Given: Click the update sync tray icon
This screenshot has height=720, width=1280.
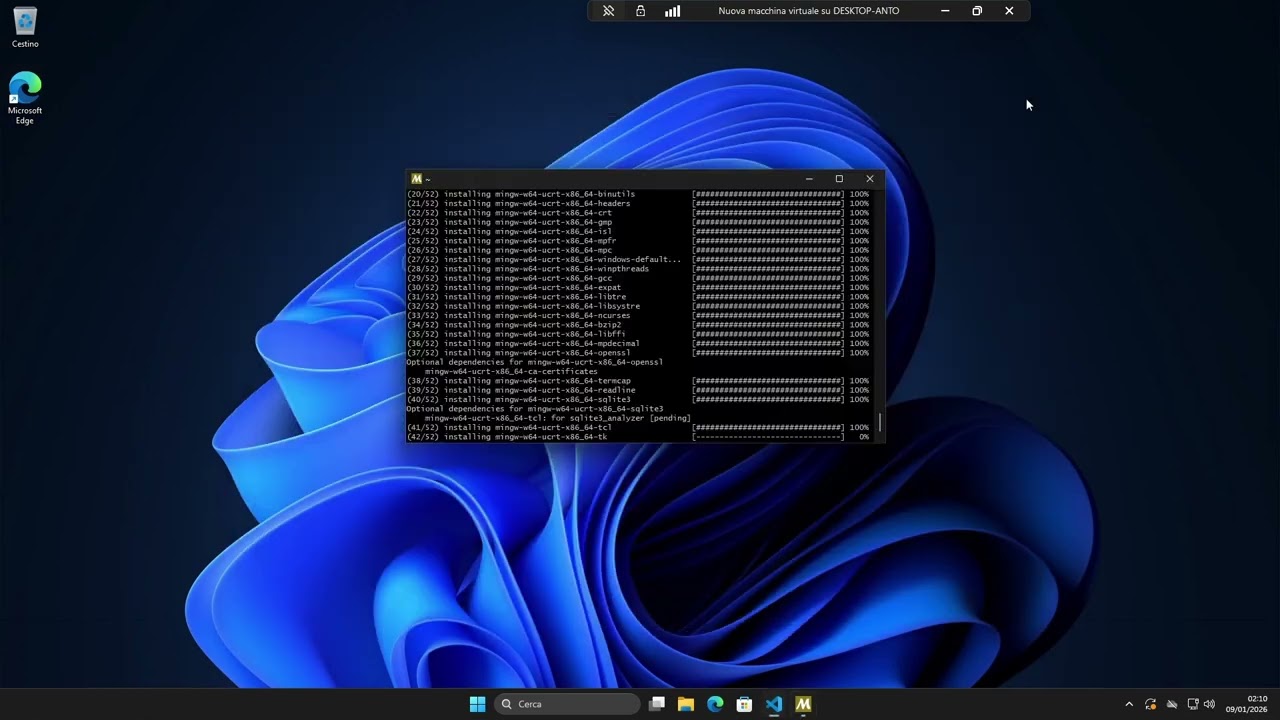Looking at the screenshot, I should point(1151,704).
